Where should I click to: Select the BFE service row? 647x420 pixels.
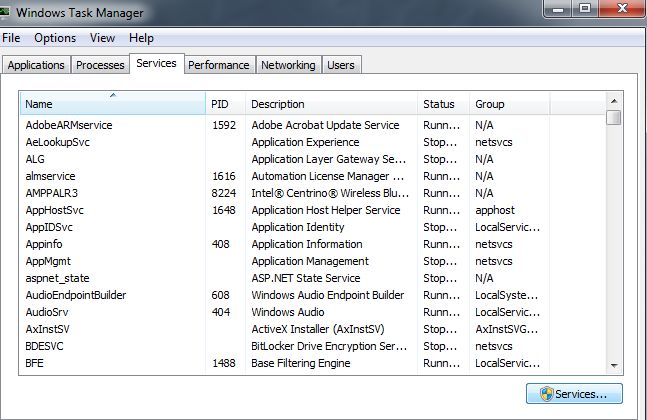pos(313,363)
